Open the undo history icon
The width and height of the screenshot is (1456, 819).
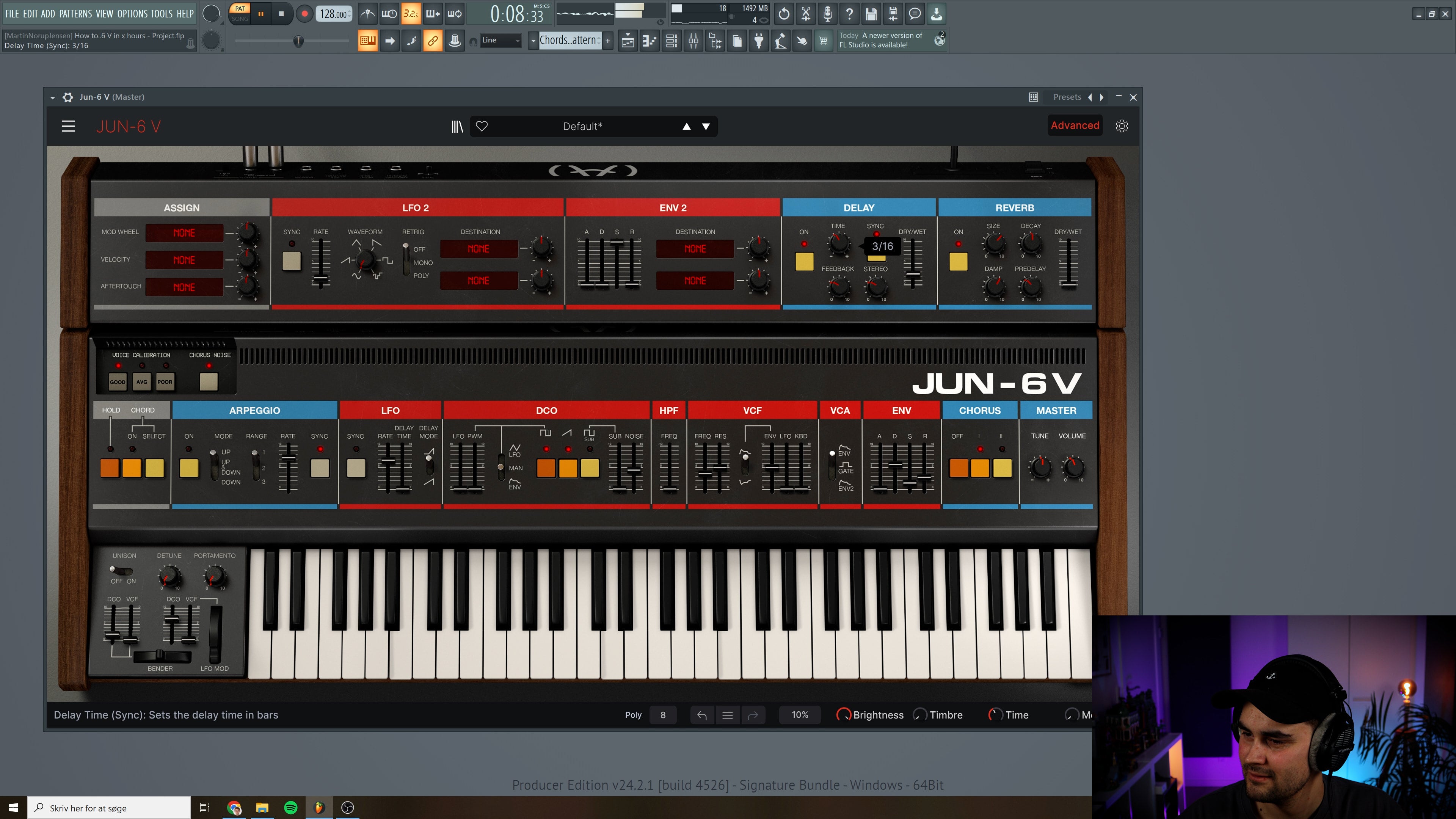point(783,14)
